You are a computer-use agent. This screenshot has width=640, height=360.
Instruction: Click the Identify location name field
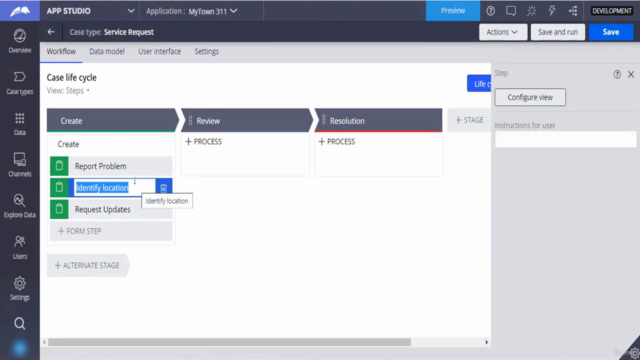[x=115, y=188]
